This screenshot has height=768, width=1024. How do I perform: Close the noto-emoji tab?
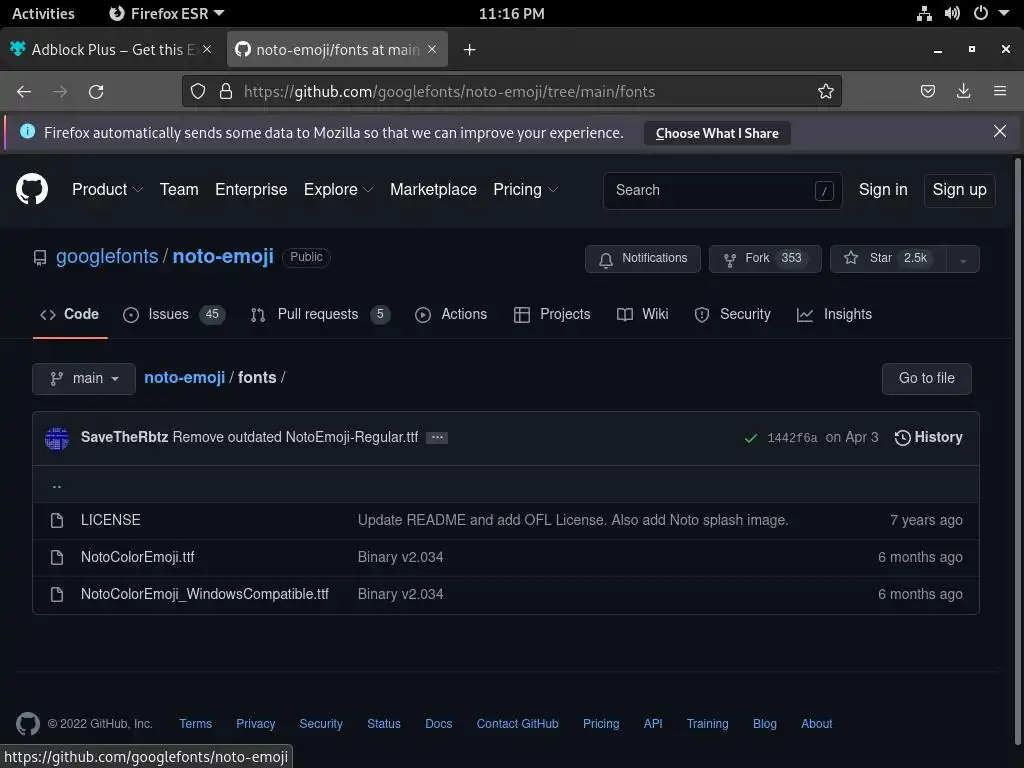point(432,49)
